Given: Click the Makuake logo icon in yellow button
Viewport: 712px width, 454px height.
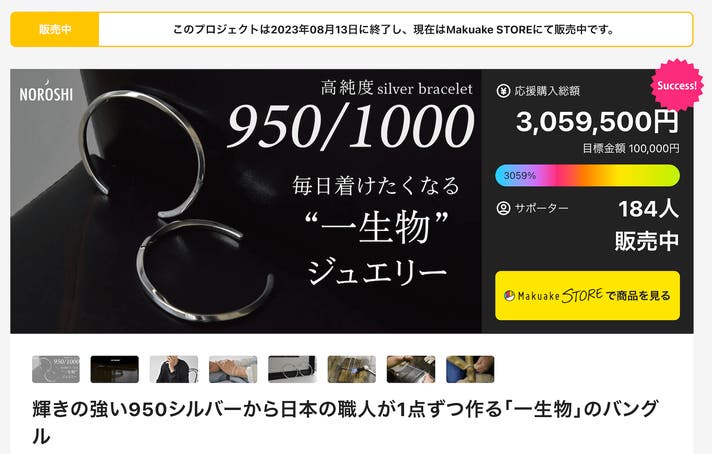Looking at the screenshot, I should coord(509,296).
